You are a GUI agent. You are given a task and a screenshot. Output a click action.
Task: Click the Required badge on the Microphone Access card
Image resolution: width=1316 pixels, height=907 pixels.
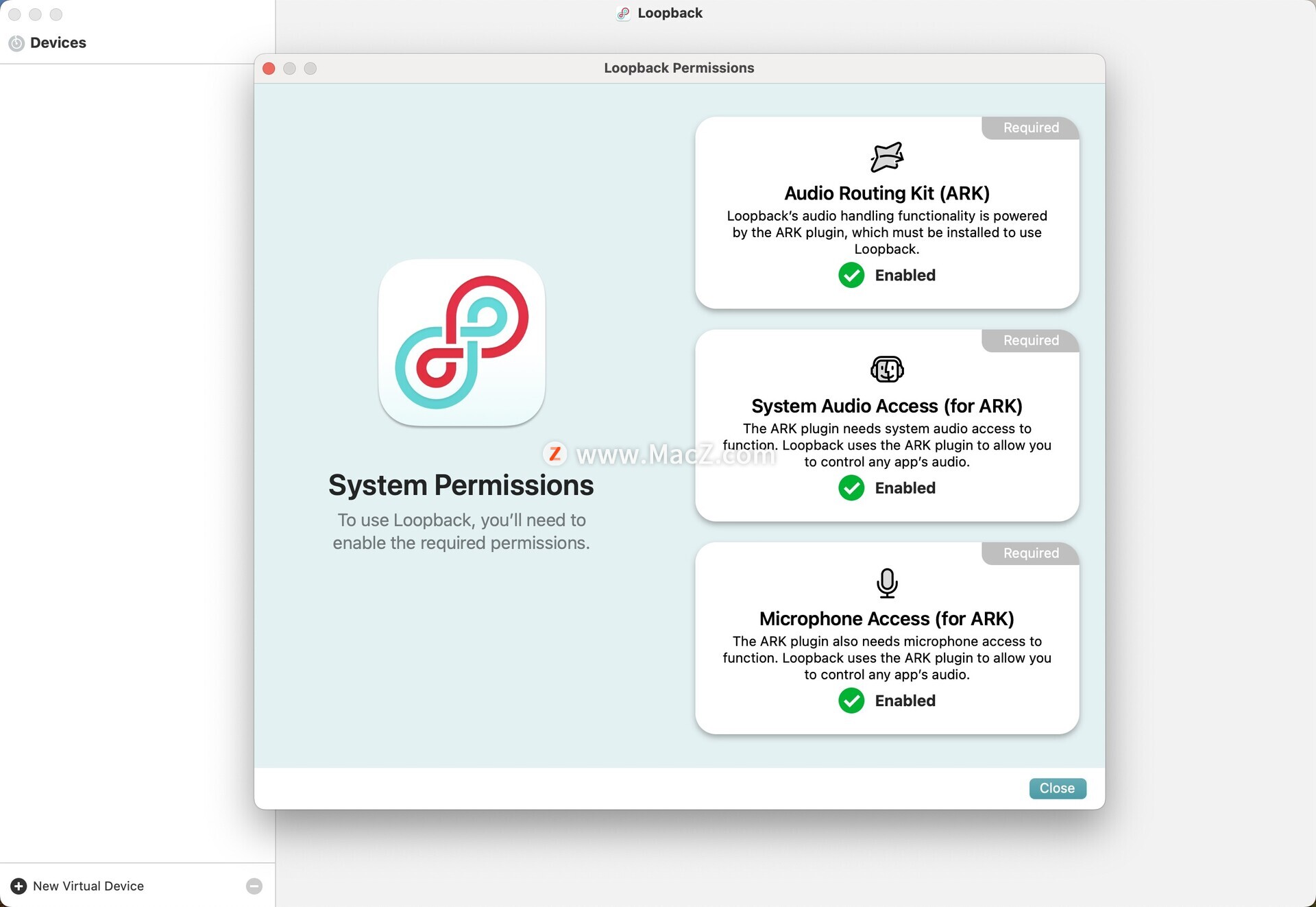1031,553
